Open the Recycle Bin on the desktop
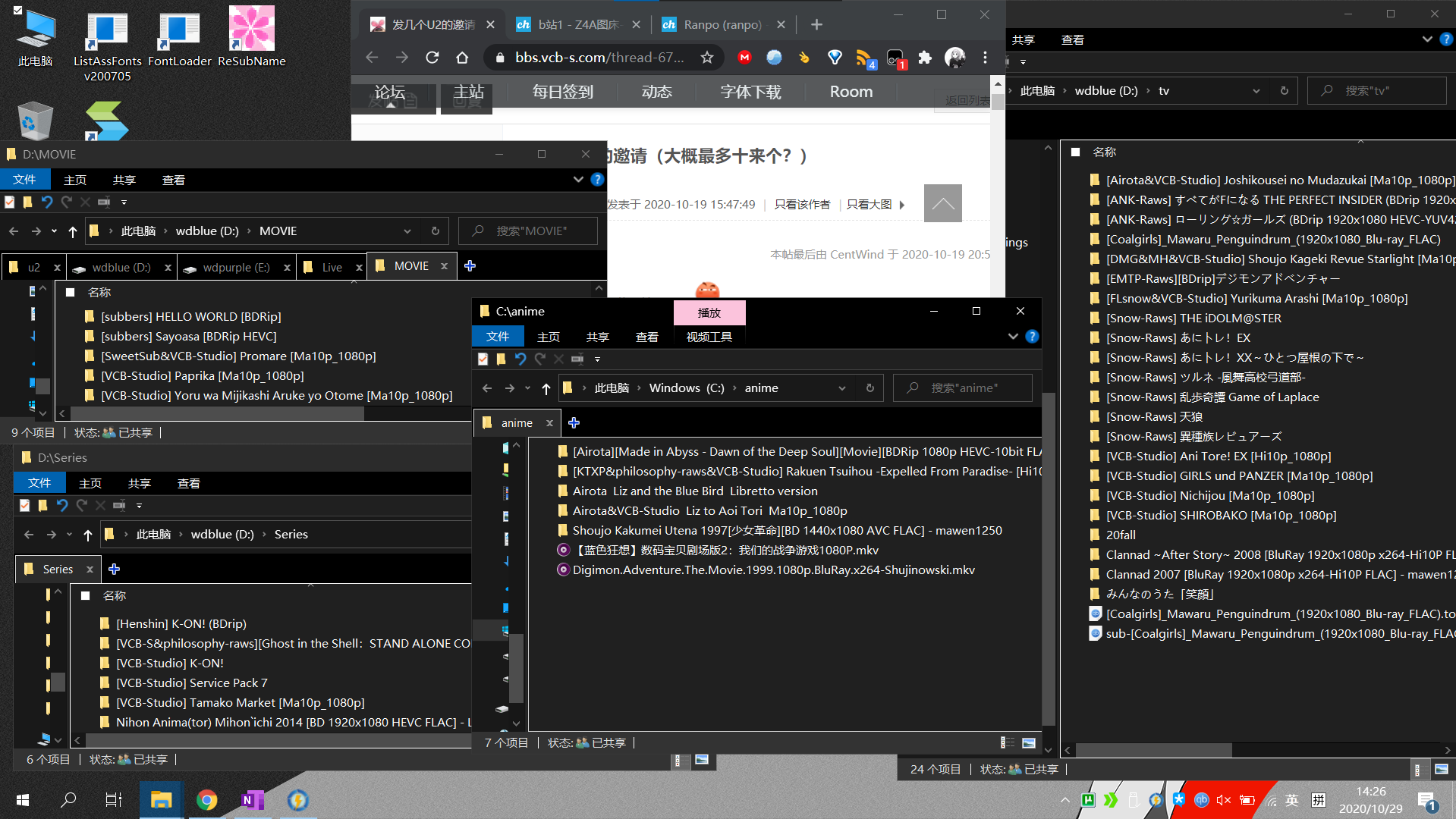 click(34, 121)
